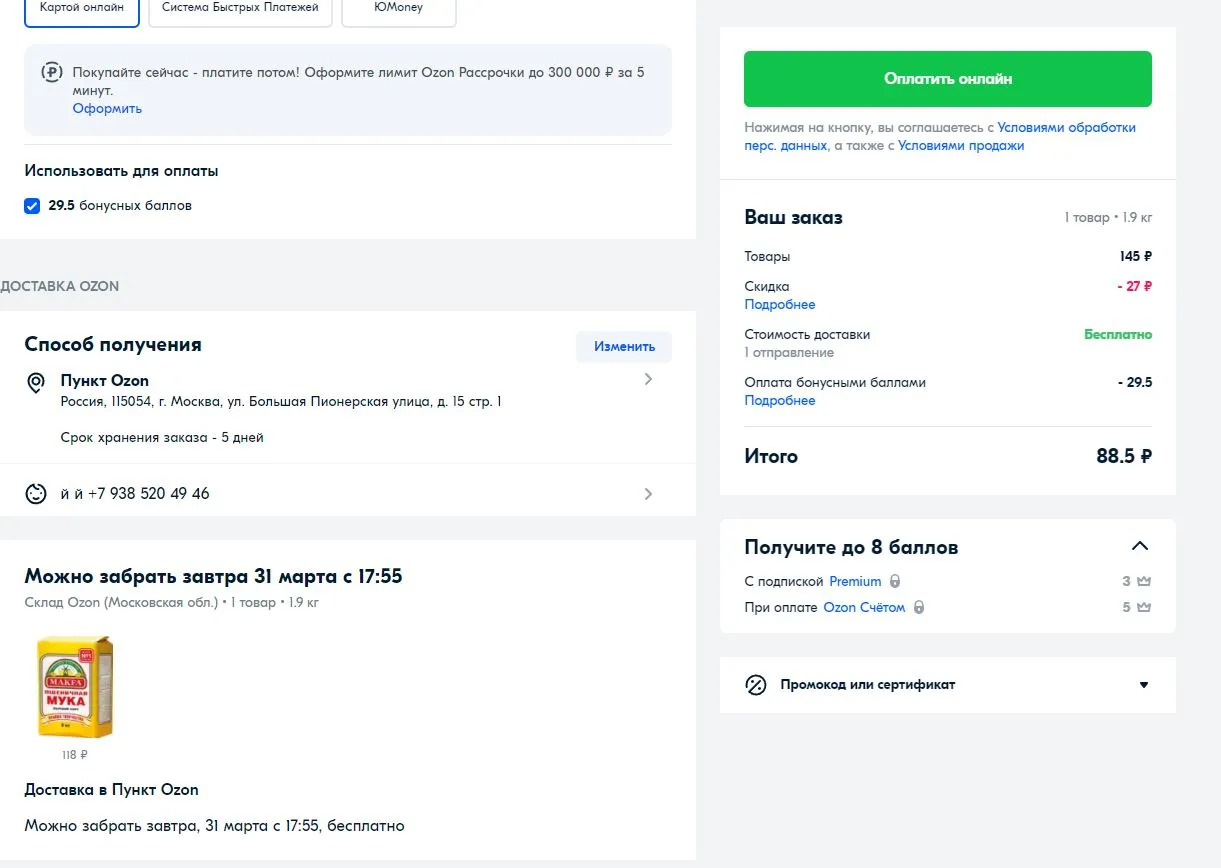Viewport: 1221px width, 868px height.
Task: Click the location pin icon beside Пункт Ozon
Action: (x=36, y=383)
